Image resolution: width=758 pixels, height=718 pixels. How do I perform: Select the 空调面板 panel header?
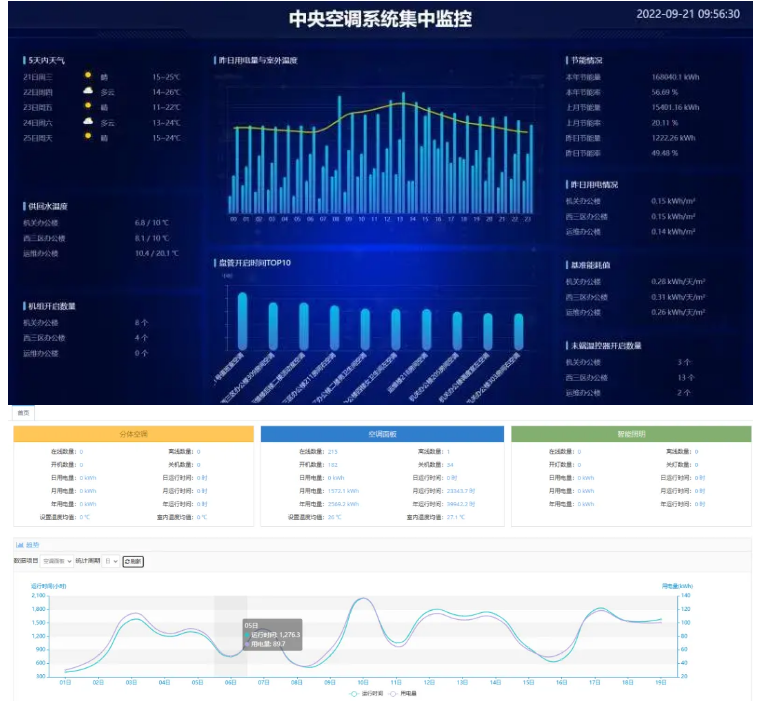tap(381, 434)
